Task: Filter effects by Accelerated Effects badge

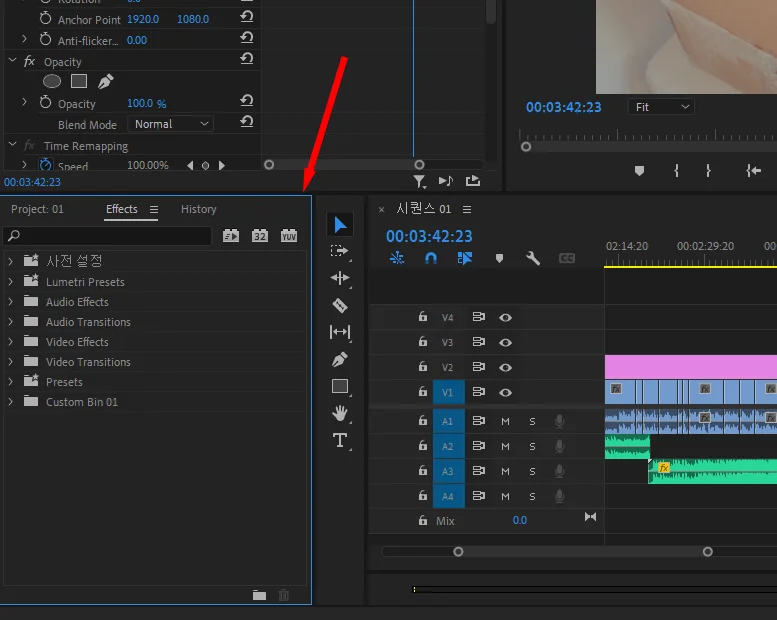Action: (x=231, y=235)
